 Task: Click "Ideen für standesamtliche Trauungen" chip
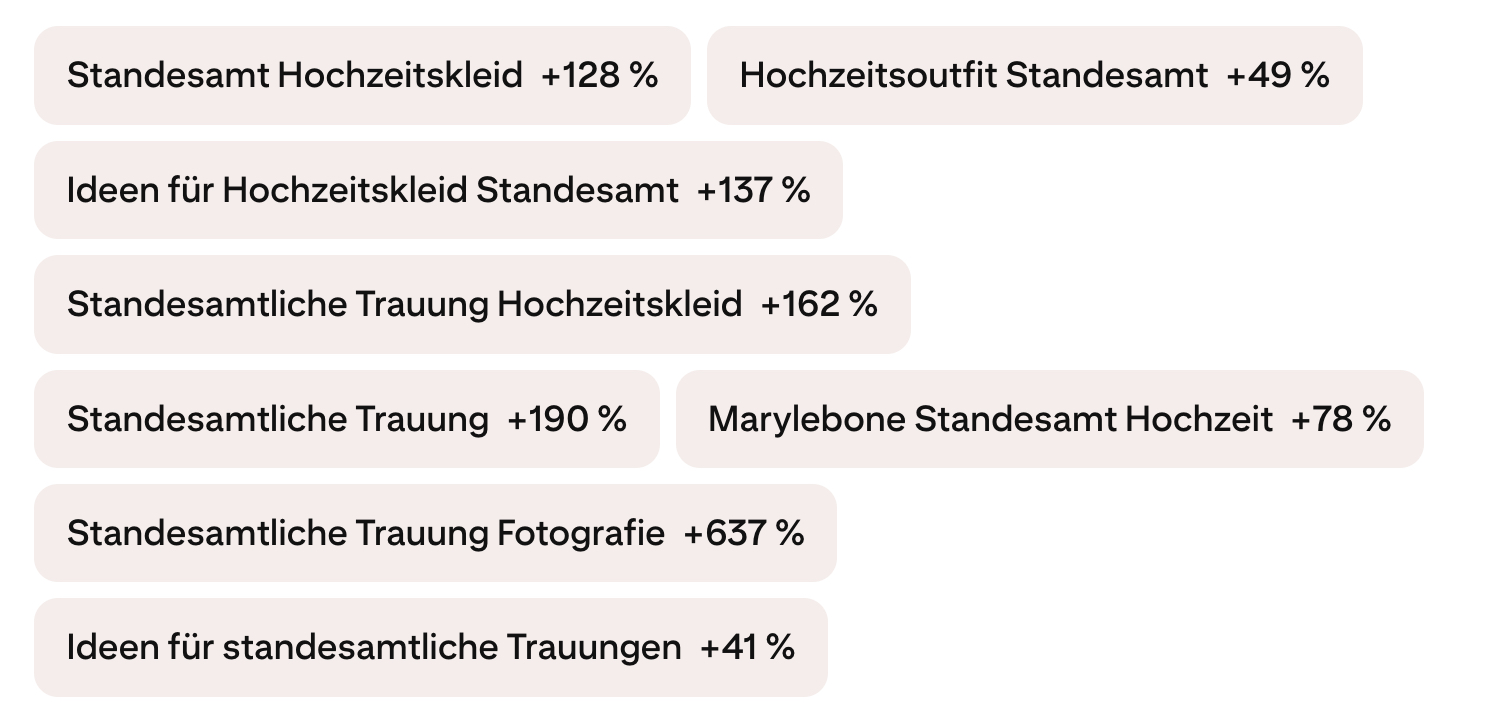431,647
